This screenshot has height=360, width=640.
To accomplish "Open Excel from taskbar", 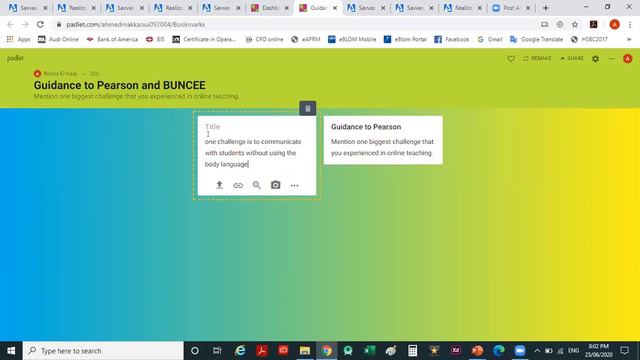I will click(x=369, y=351).
